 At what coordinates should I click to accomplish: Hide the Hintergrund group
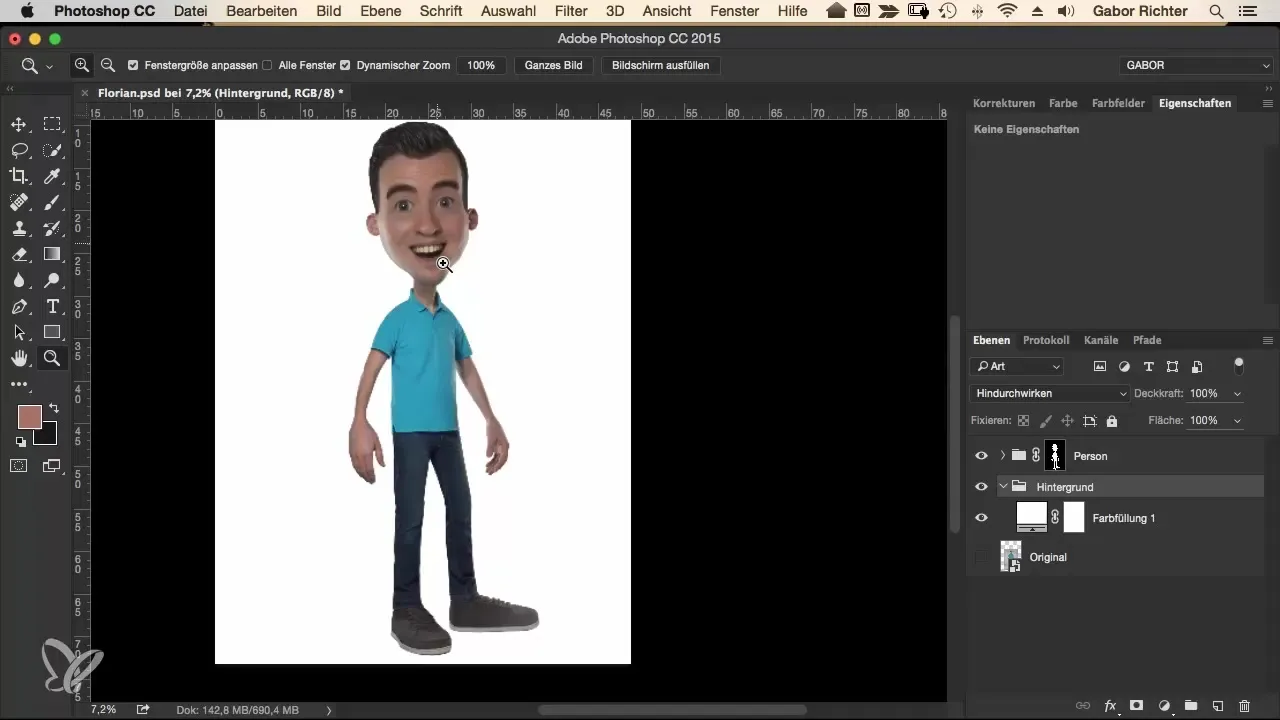click(x=981, y=487)
